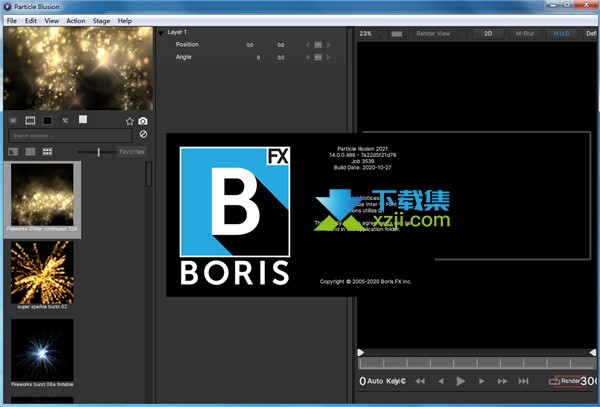Go to previous Position keyframe arrow
Screen dimensions: 600x407
pos(307,45)
